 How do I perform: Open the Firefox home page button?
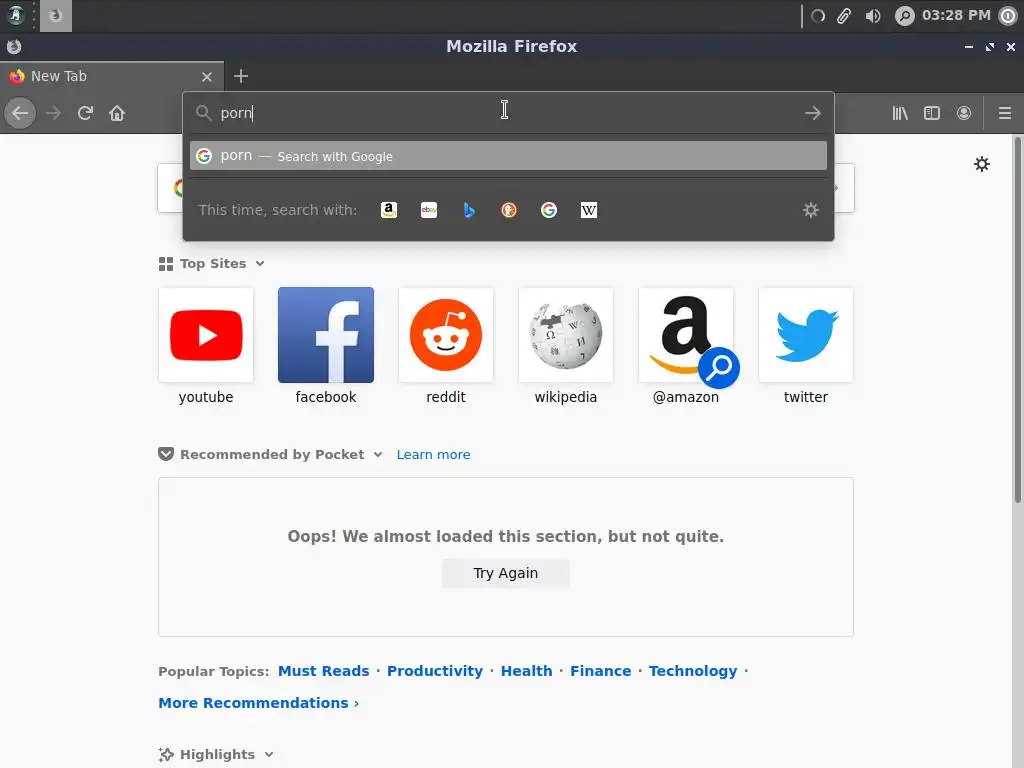(117, 113)
